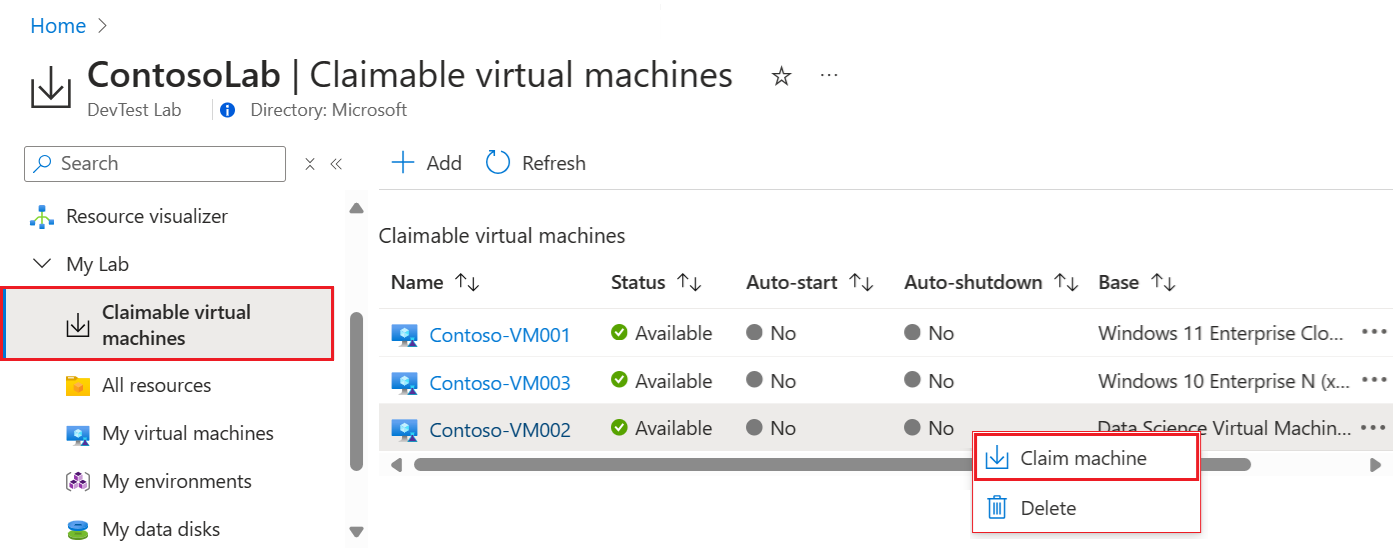
Task: Open ellipsis menu for Contoso-VM001 row
Action: click(x=1374, y=333)
